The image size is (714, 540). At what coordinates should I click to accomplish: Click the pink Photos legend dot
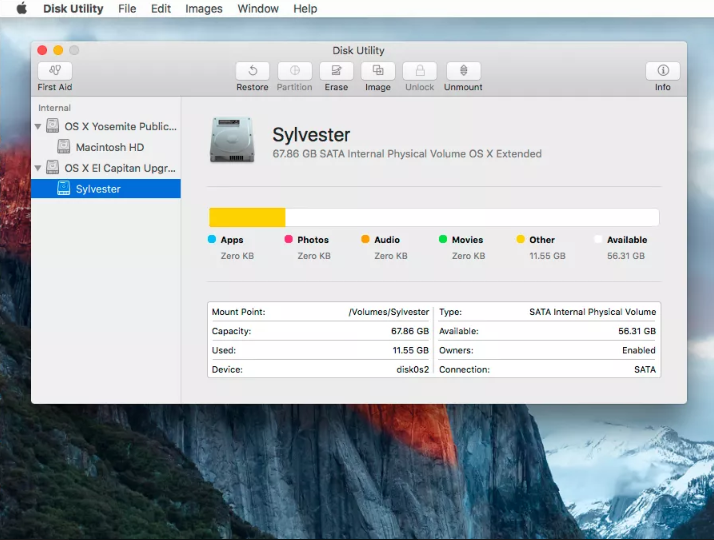(x=288, y=239)
